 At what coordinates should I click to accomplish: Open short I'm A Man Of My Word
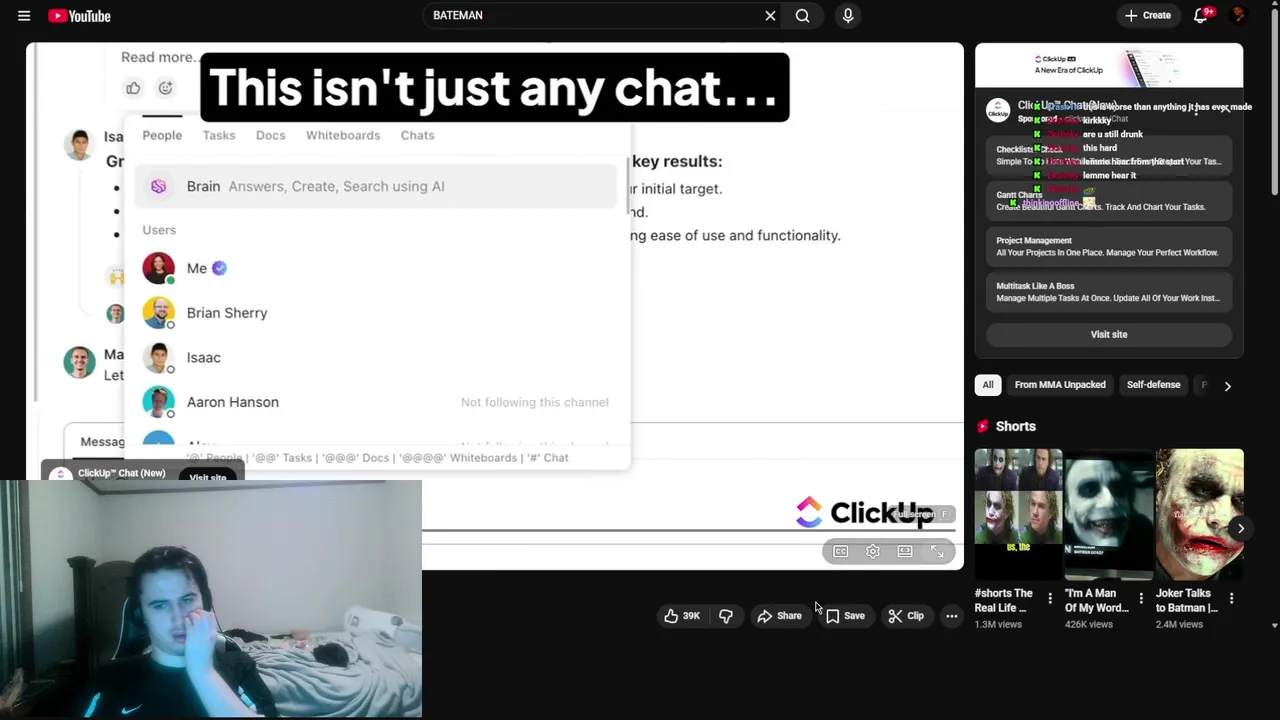click(x=1109, y=514)
